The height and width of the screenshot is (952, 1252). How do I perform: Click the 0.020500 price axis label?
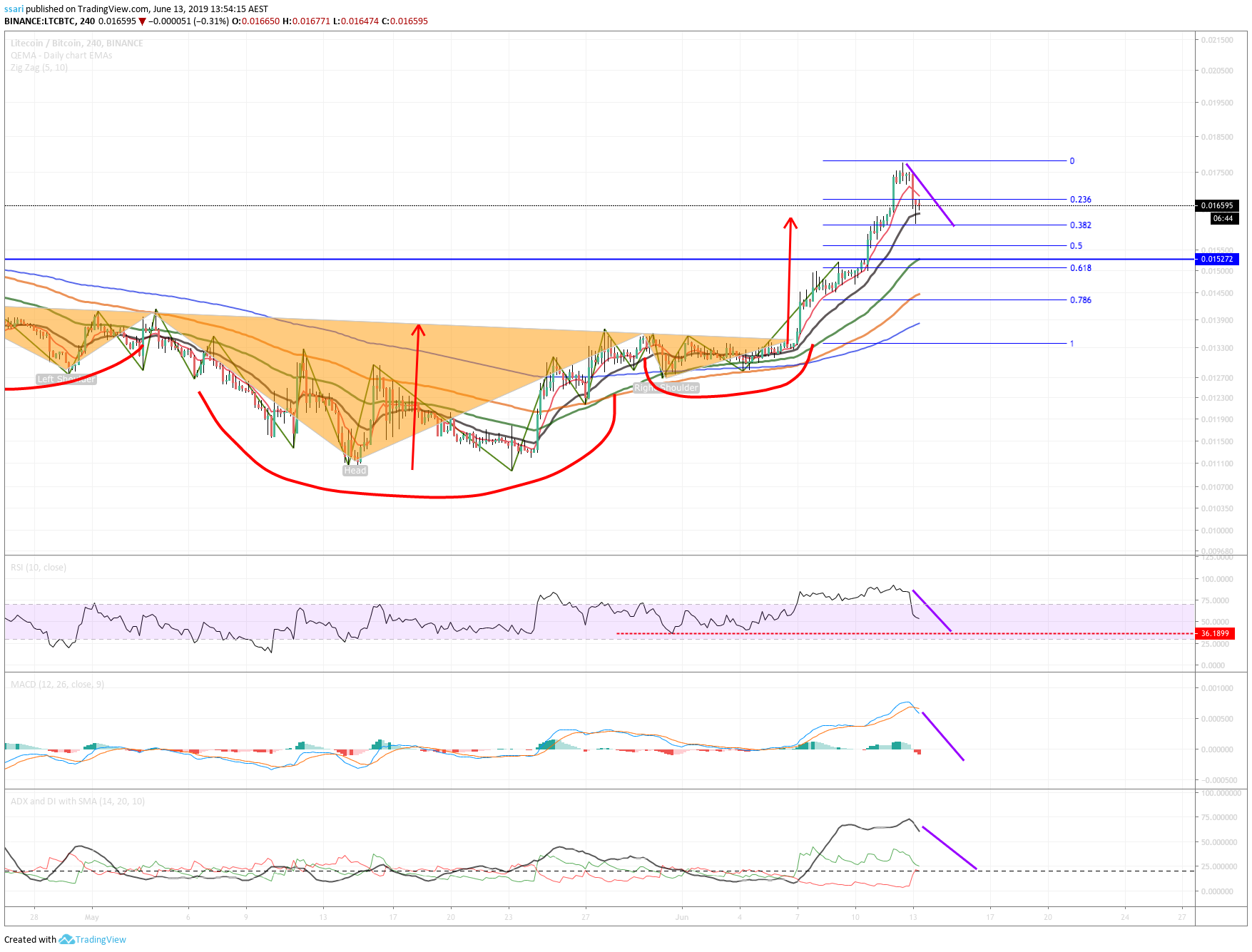1217,71
